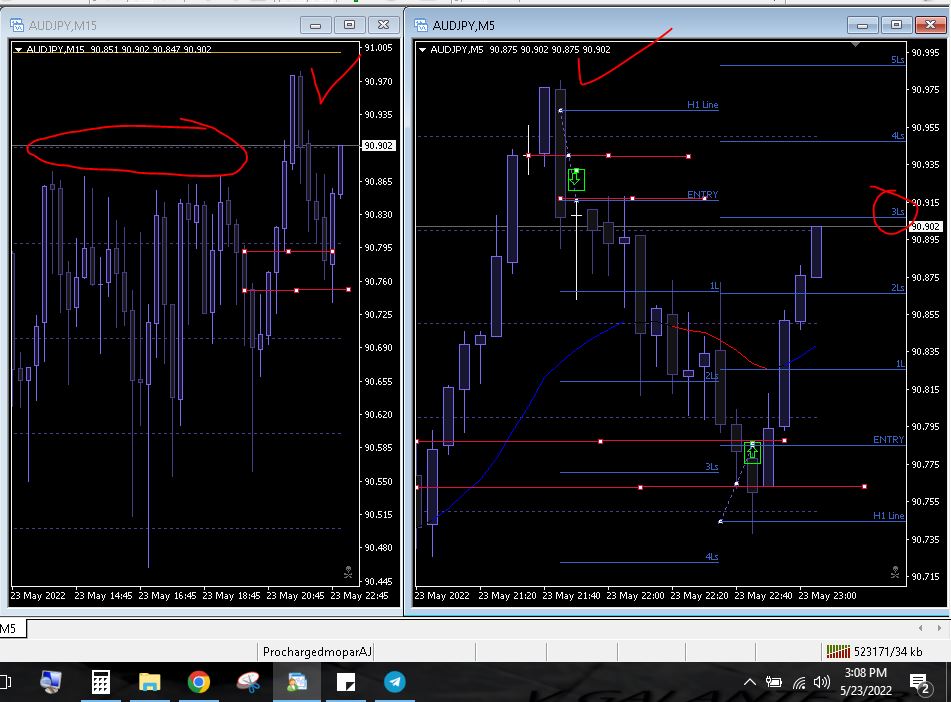This screenshot has height=702, width=951.
Task: Close the AUDJPY,M5 chart window
Action: 930,25
